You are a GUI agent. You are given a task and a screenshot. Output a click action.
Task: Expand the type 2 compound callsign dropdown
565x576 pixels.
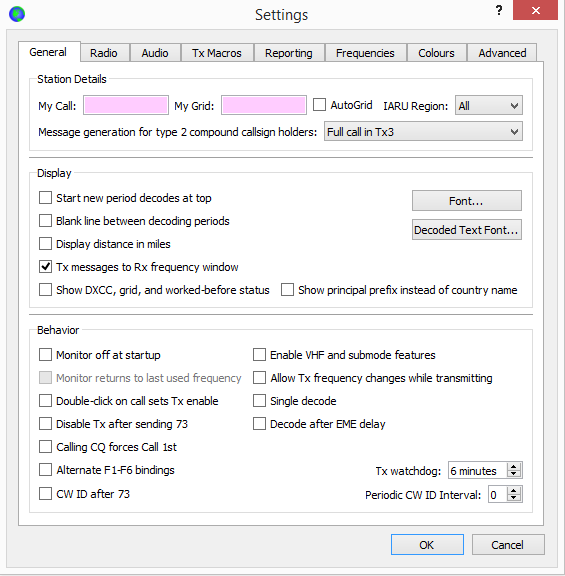[423, 132]
